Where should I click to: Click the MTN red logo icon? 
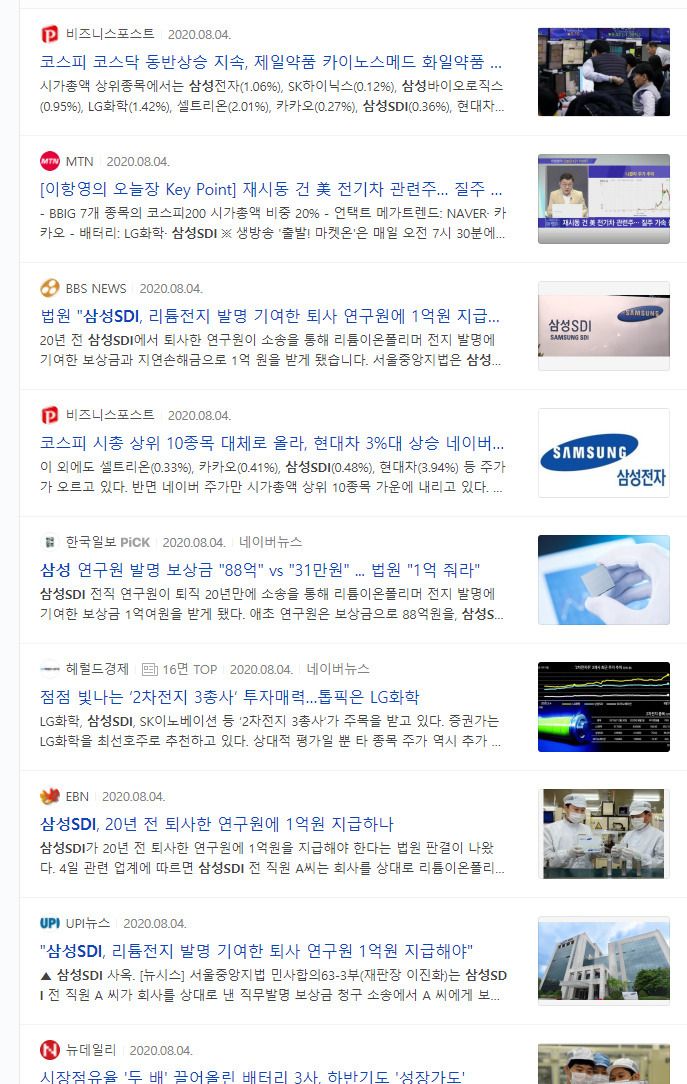(x=50, y=161)
